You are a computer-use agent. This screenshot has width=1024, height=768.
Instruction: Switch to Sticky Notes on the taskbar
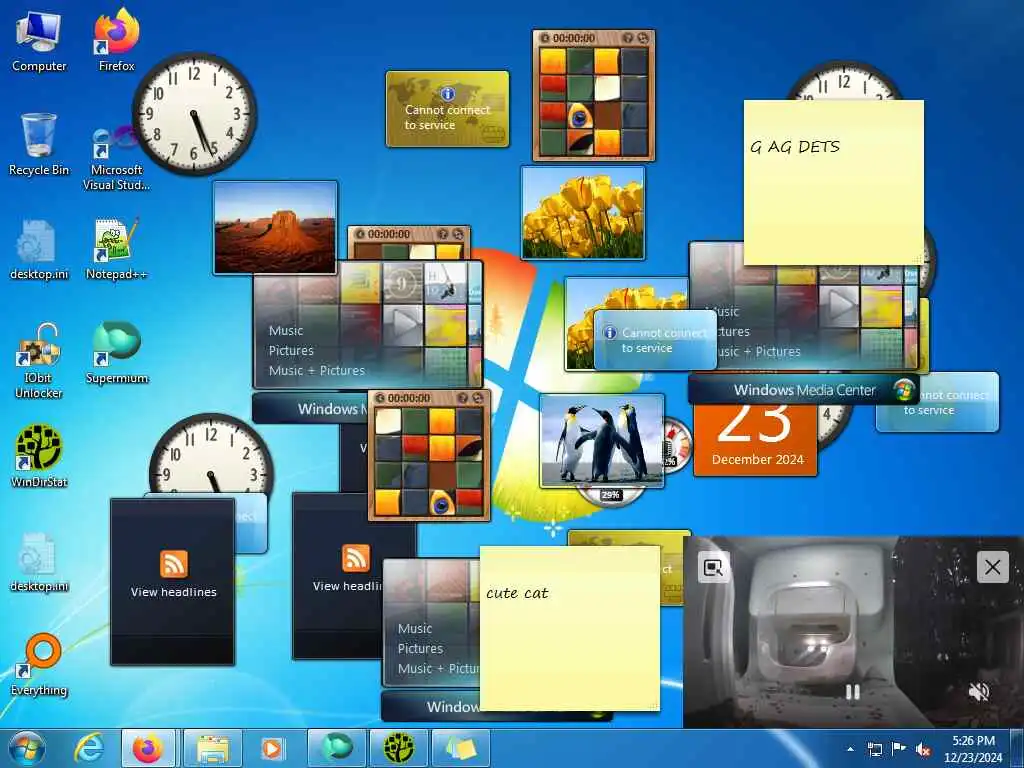pyautogui.click(x=460, y=748)
